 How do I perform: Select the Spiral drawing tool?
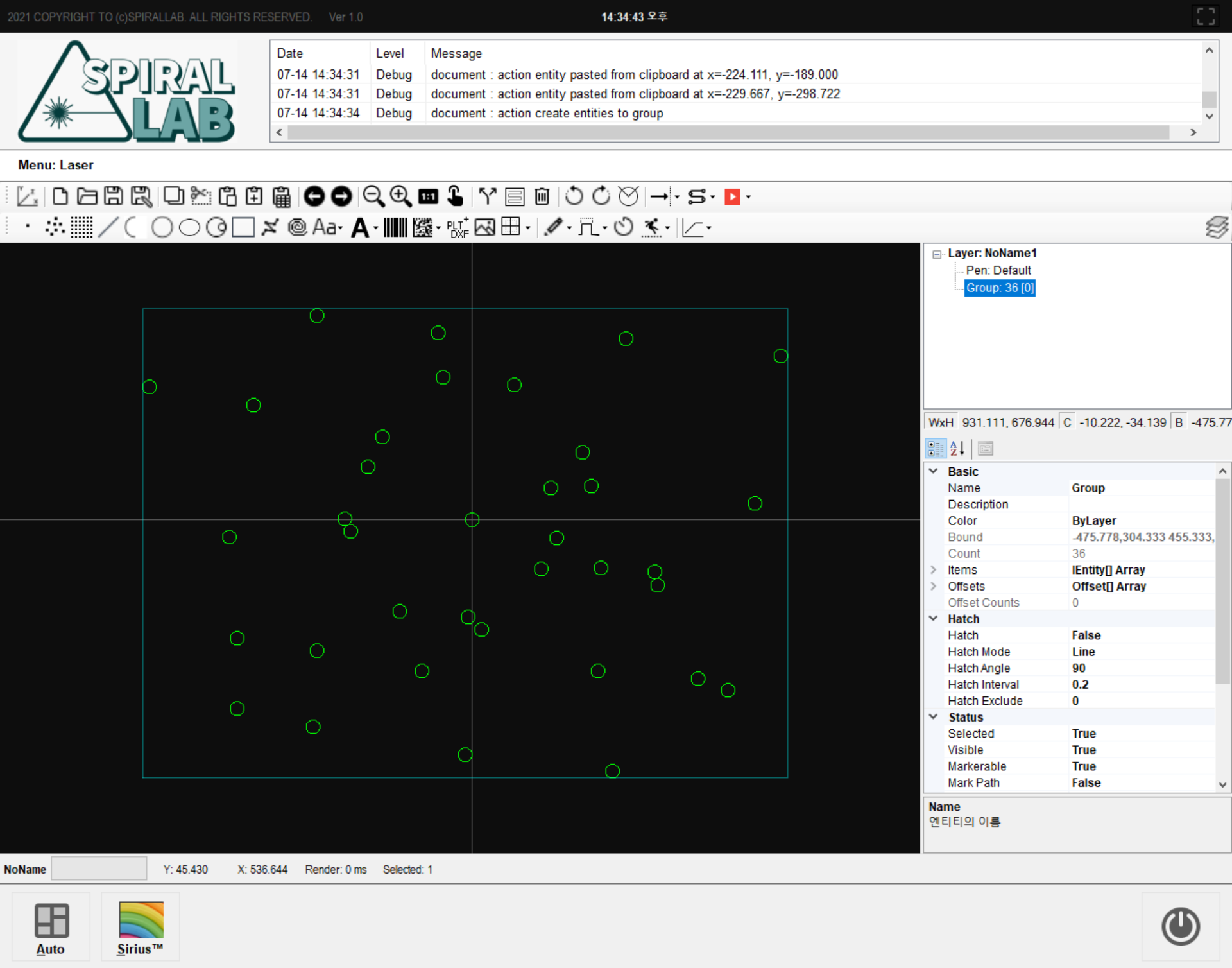(x=297, y=227)
